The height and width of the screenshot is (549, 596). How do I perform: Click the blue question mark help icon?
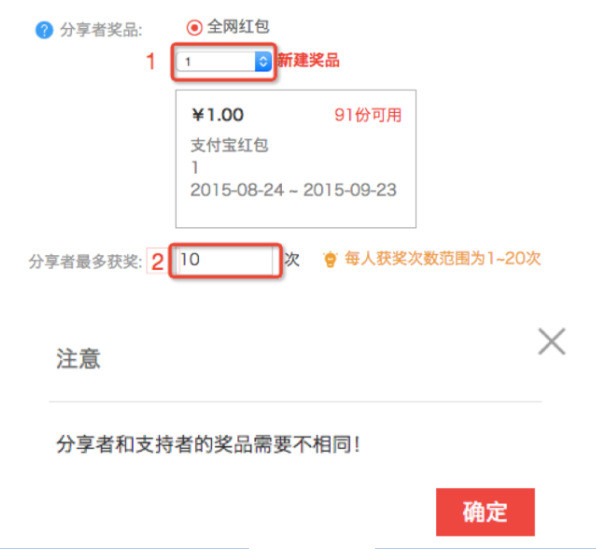point(44,30)
